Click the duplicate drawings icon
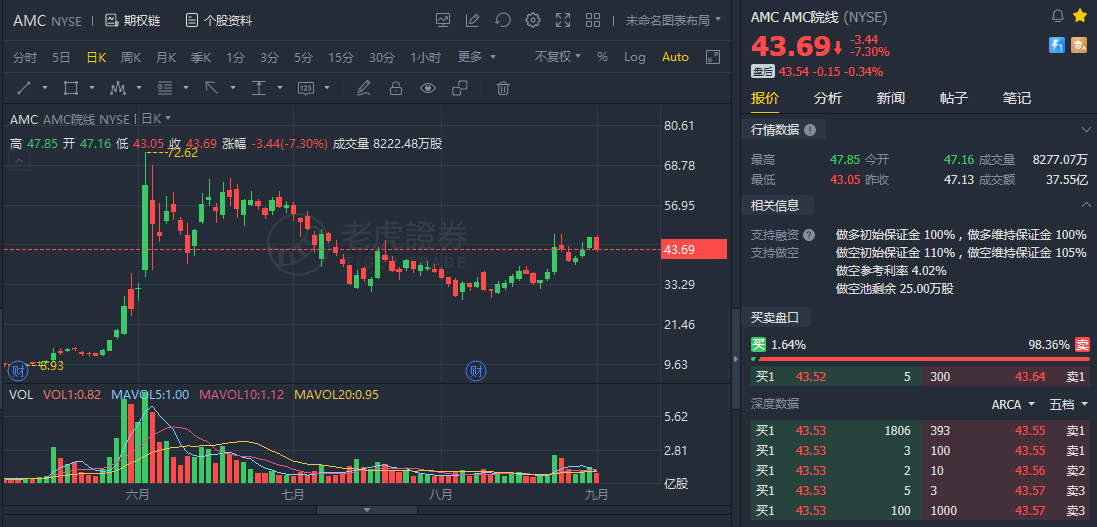1097x527 pixels. (460, 88)
